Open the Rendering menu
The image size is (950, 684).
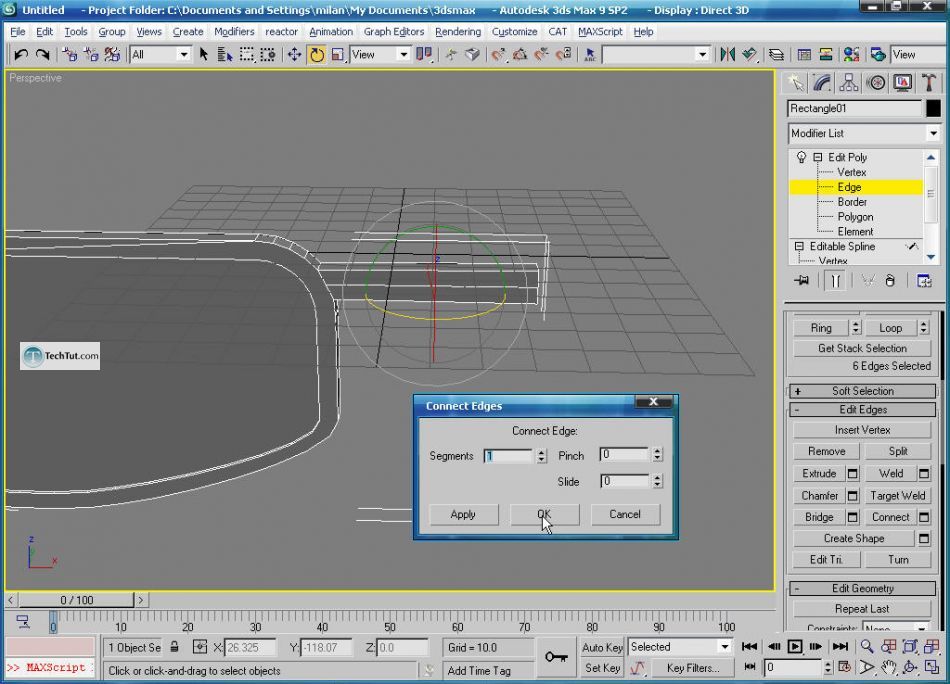(x=458, y=32)
